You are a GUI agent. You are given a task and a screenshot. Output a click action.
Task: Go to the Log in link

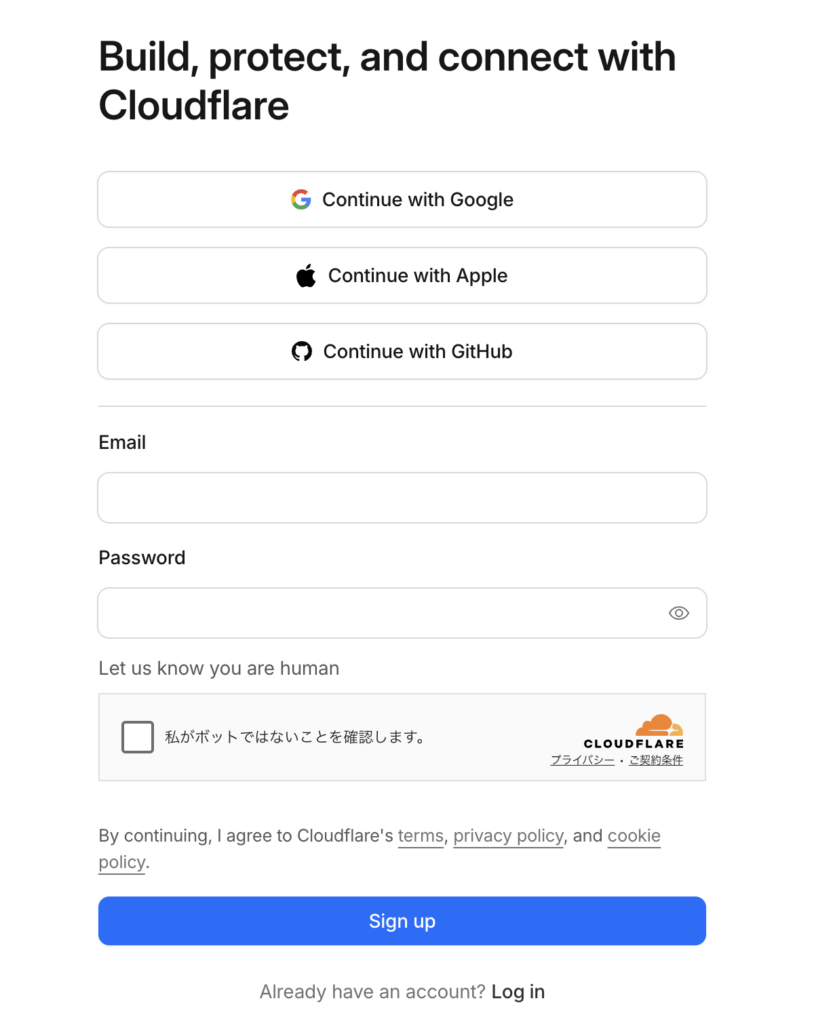pyautogui.click(x=518, y=992)
